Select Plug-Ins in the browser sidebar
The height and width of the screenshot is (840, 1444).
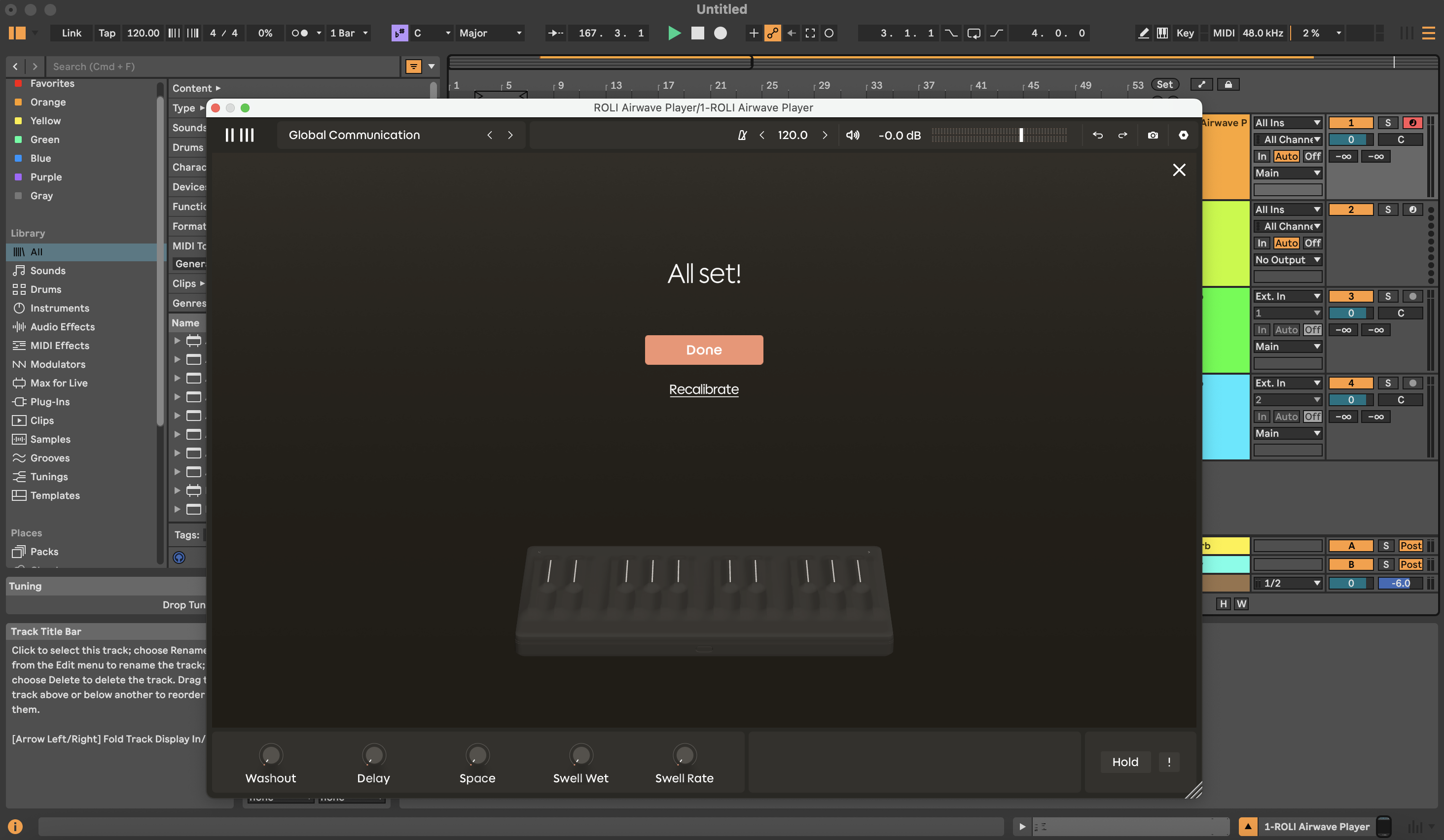click(50, 402)
